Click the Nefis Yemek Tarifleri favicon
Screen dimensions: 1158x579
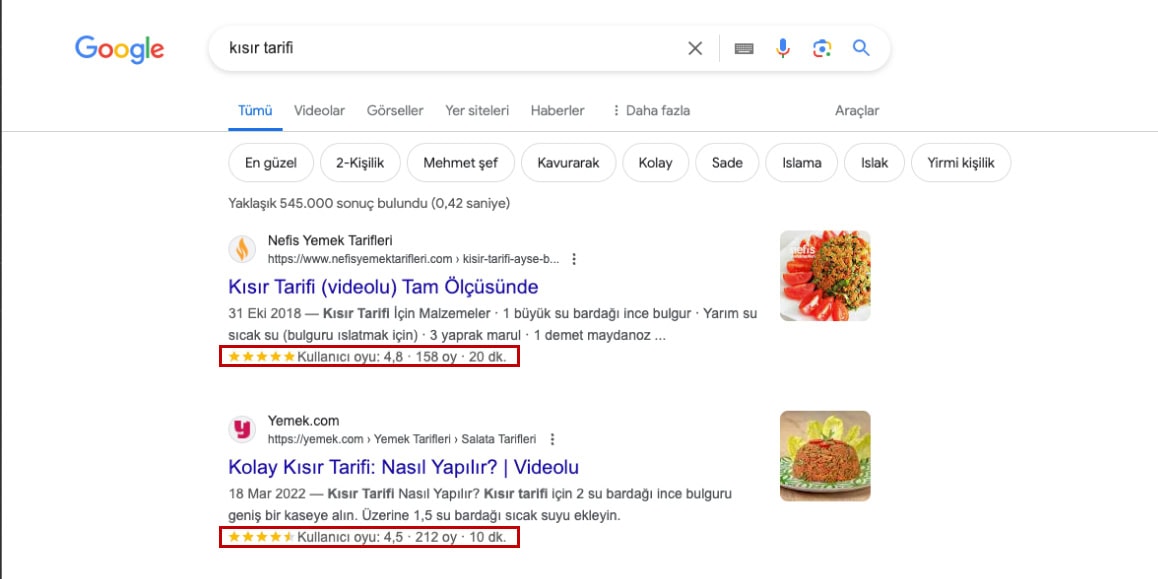(x=242, y=249)
